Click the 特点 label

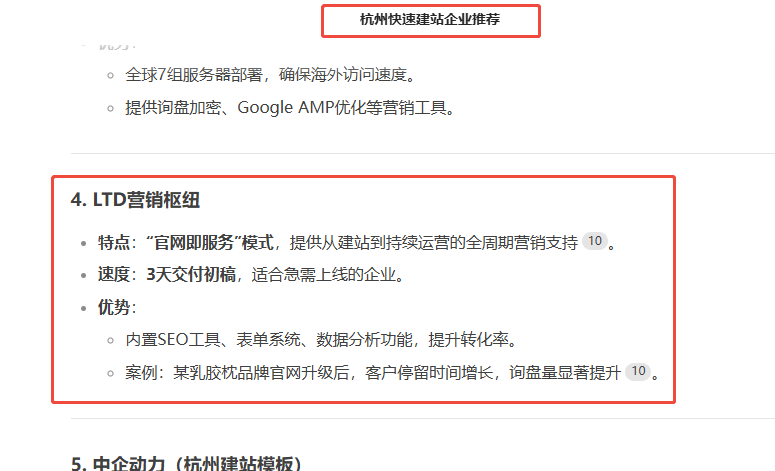(113, 242)
